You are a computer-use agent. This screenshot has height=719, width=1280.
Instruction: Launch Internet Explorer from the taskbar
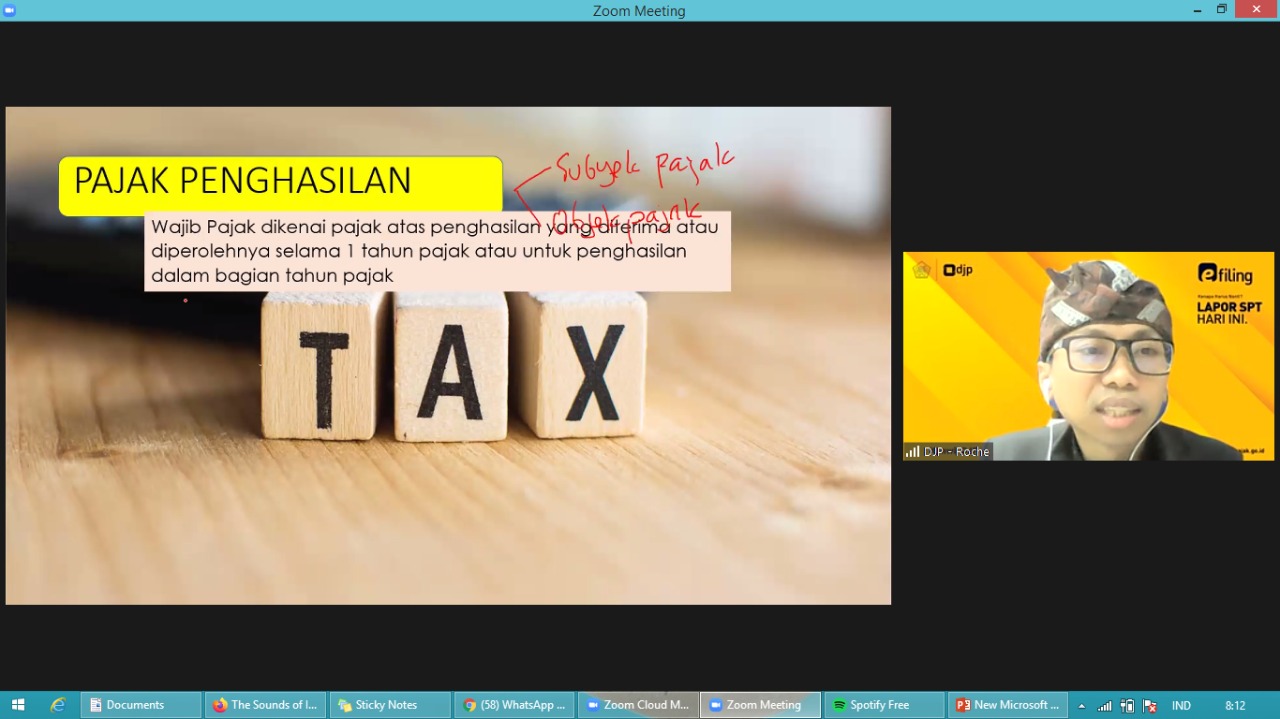[57, 705]
